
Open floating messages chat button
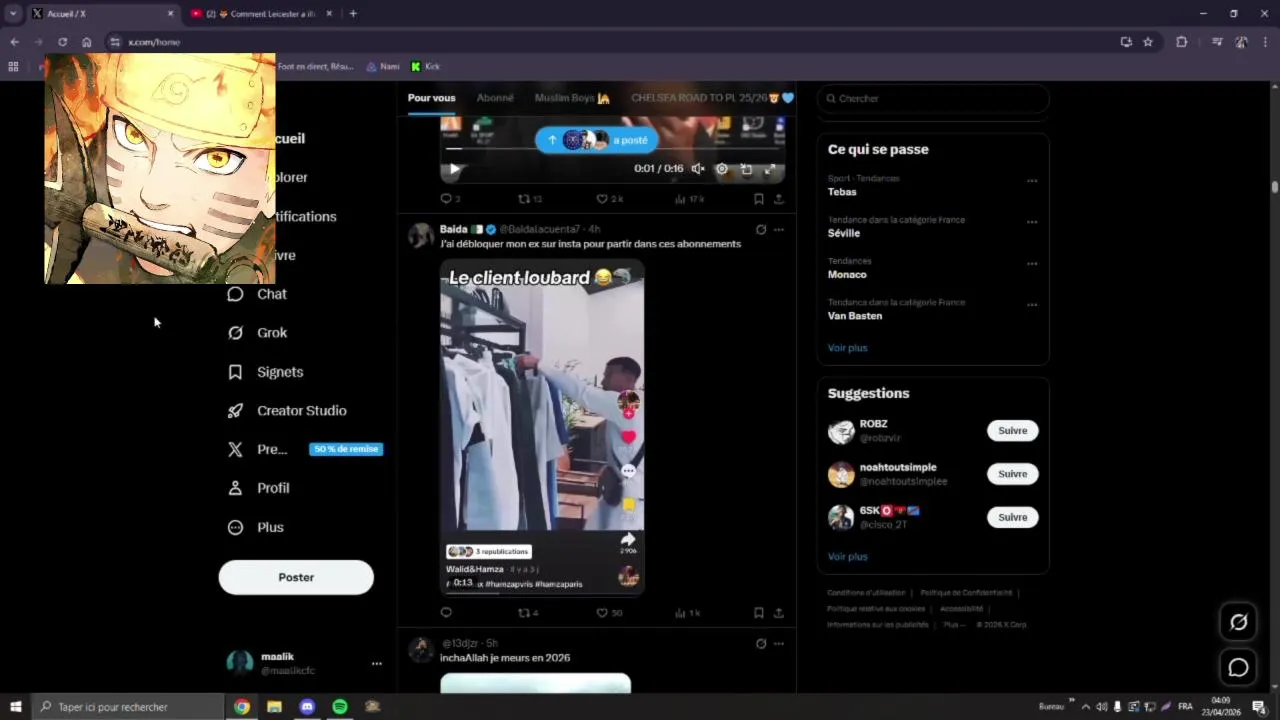click(x=1238, y=668)
